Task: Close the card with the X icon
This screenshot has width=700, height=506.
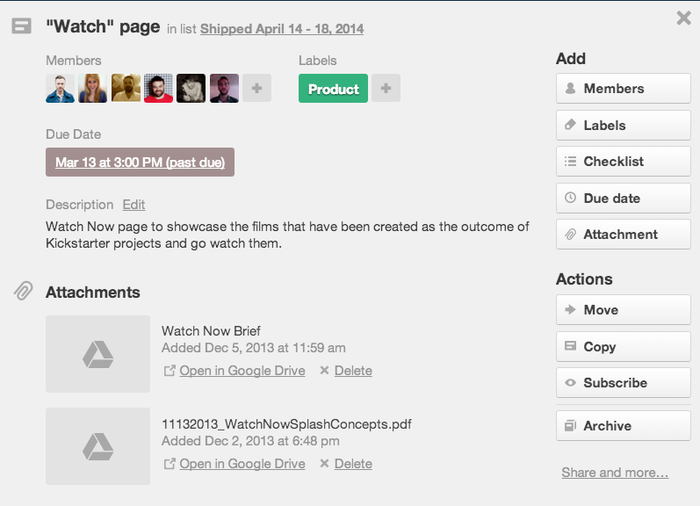Action: [683, 18]
